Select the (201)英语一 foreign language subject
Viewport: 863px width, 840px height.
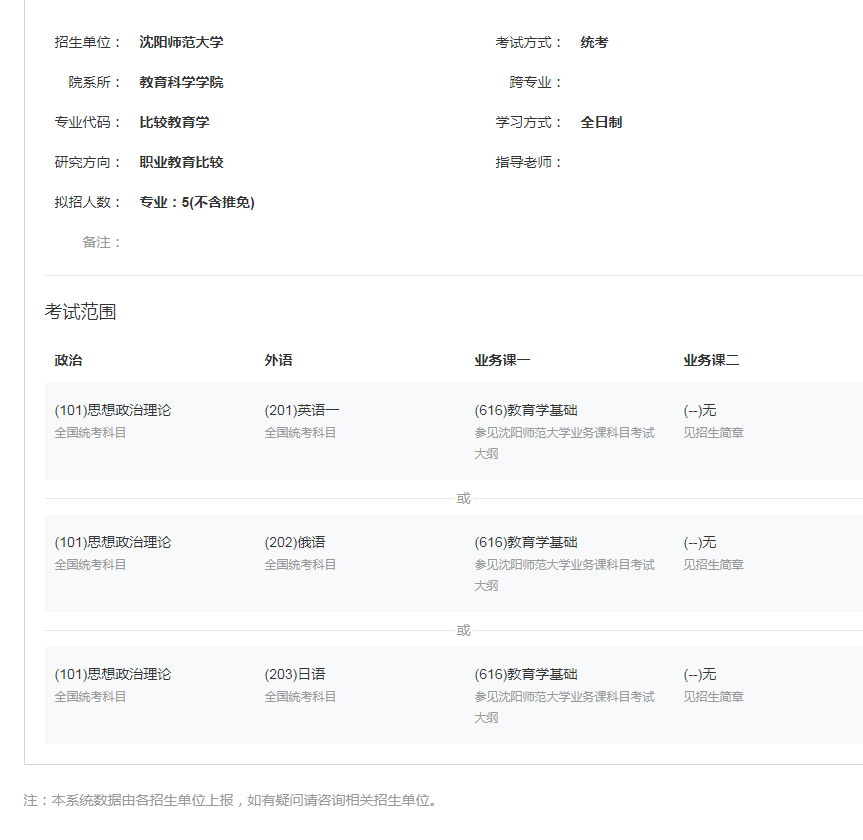[302, 410]
